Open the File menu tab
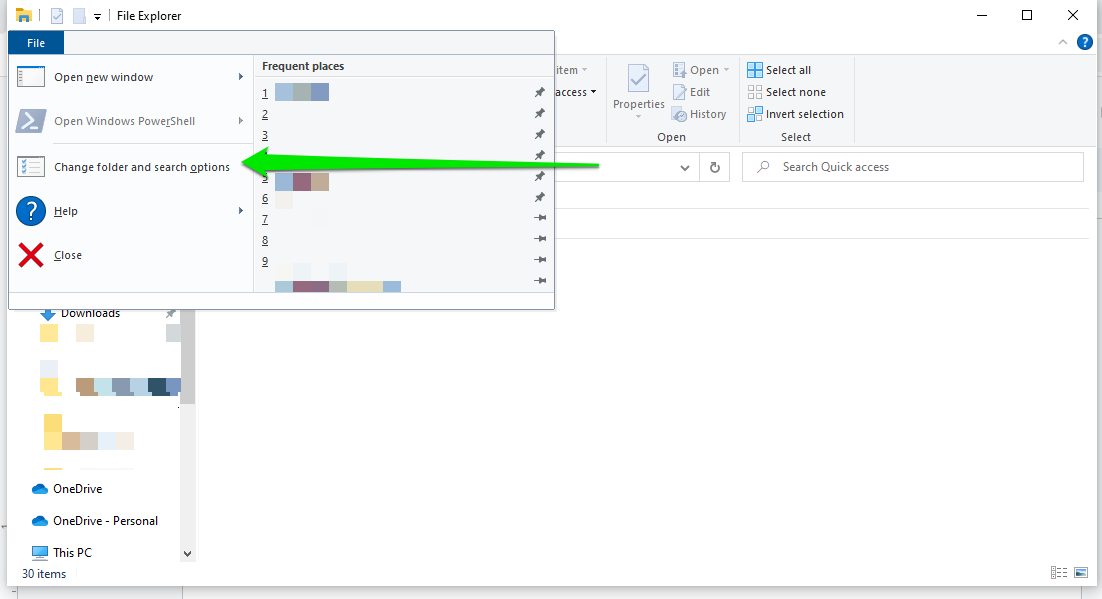Viewport: 1102px width, 599px height. (36, 43)
